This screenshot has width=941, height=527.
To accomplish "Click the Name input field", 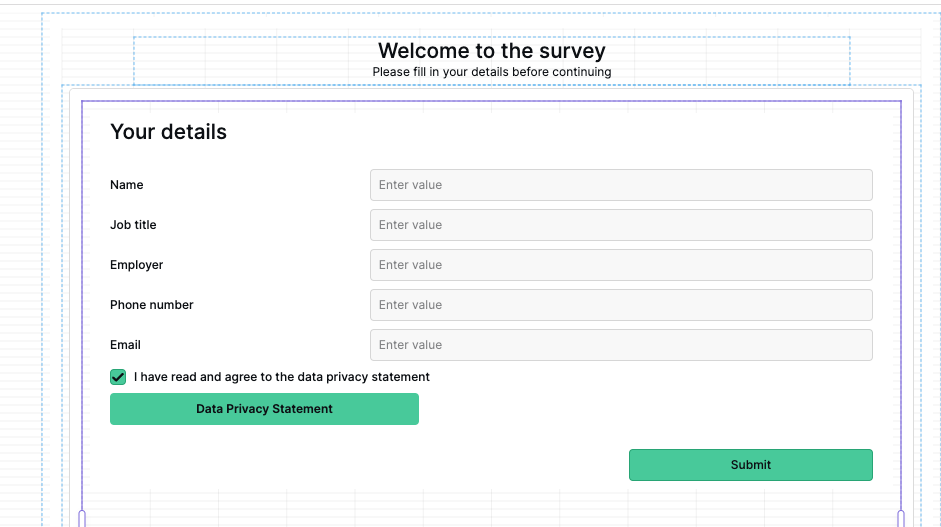I will (621, 185).
